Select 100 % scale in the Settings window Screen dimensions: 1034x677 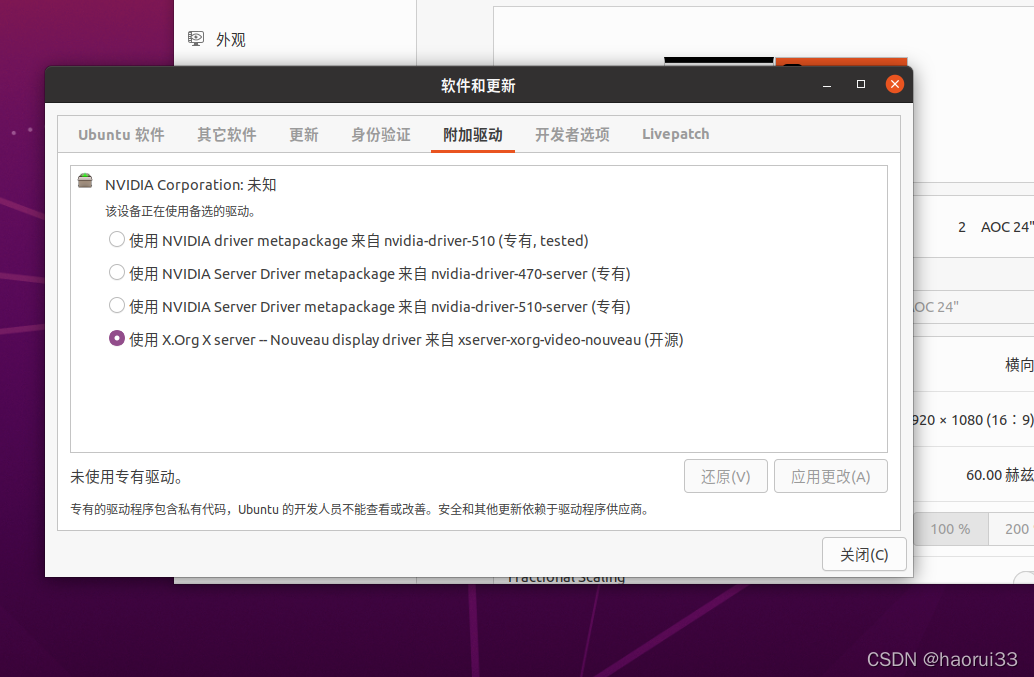pos(950,529)
